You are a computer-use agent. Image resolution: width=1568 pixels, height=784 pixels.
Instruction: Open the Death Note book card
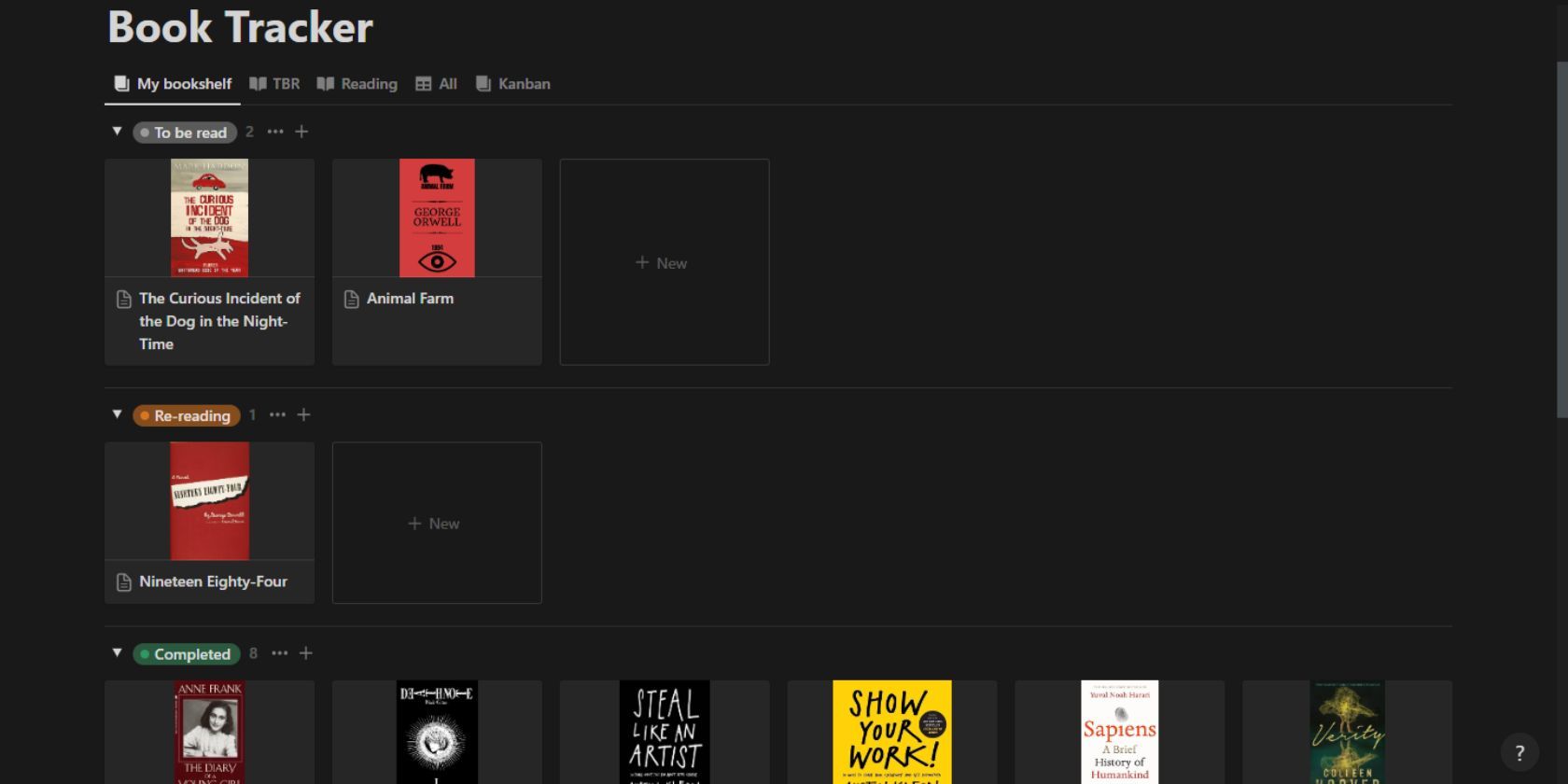coord(437,733)
